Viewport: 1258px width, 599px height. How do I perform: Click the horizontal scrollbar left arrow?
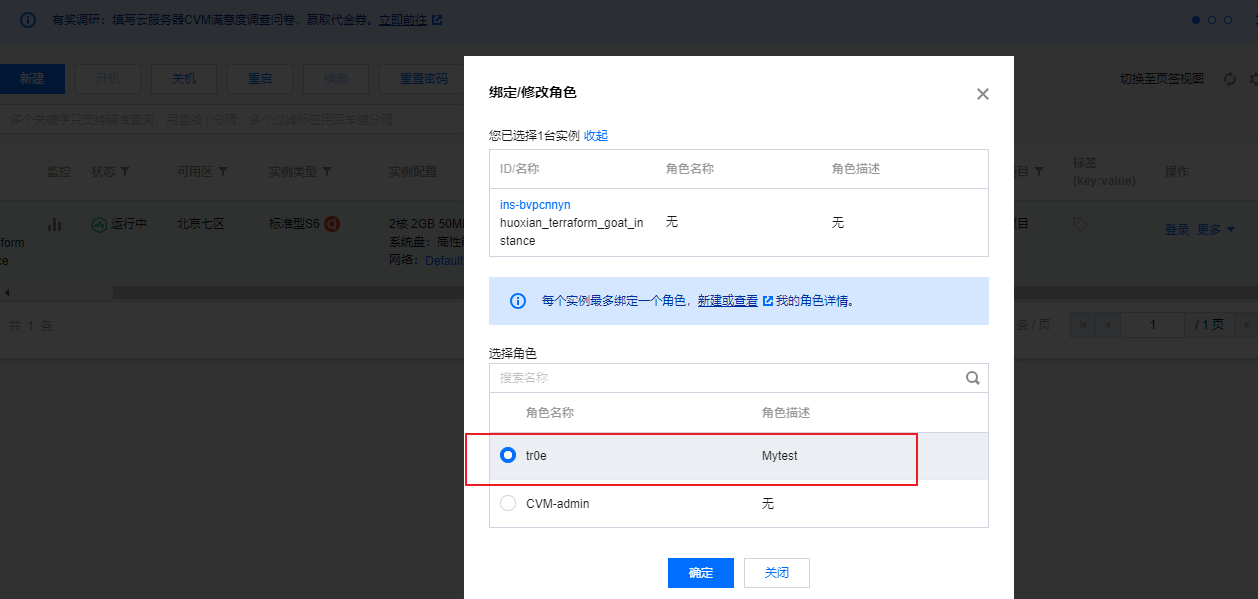[5, 292]
